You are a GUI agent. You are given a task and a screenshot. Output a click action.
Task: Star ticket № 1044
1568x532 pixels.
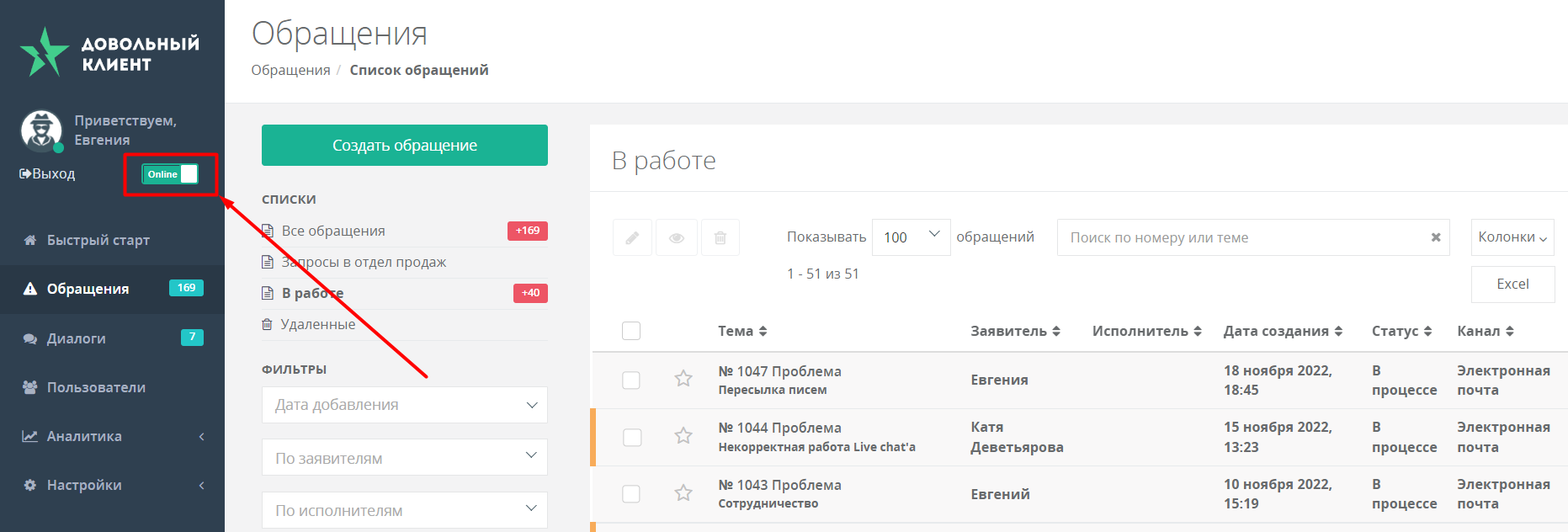[x=683, y=435]
